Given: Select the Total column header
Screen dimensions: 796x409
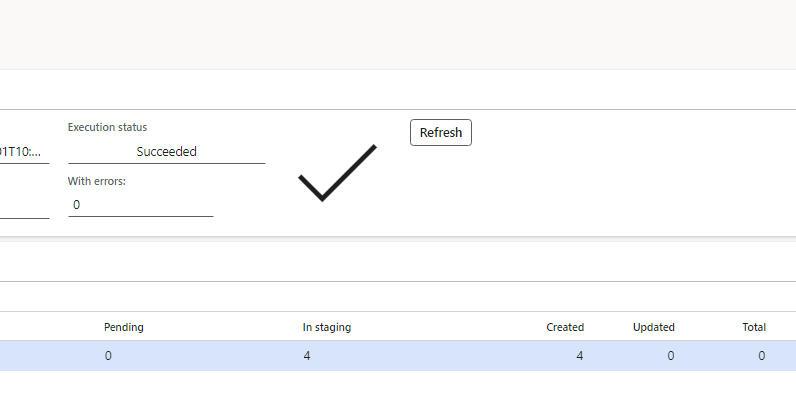Looking at the screenshot, I should click(754, 327).
